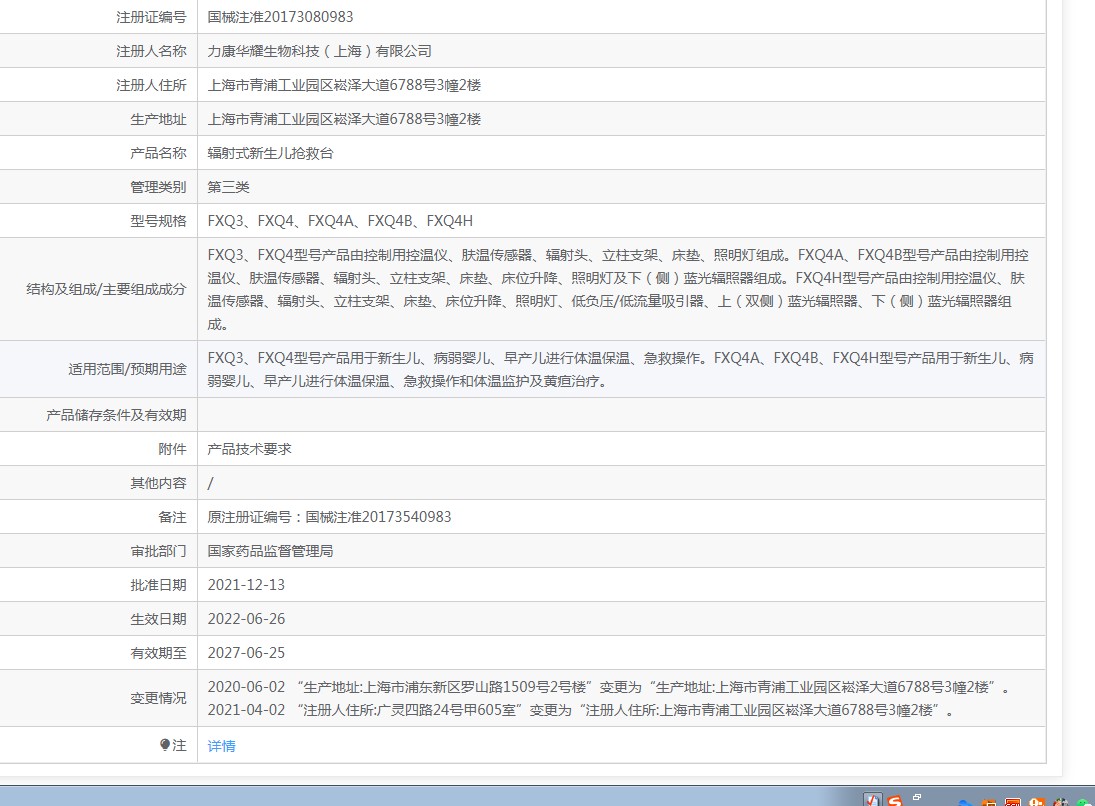Click the 结构及组成/主要组成成分 description paragraph
The width and height of the screenshot is (1095, 806).
618,289
